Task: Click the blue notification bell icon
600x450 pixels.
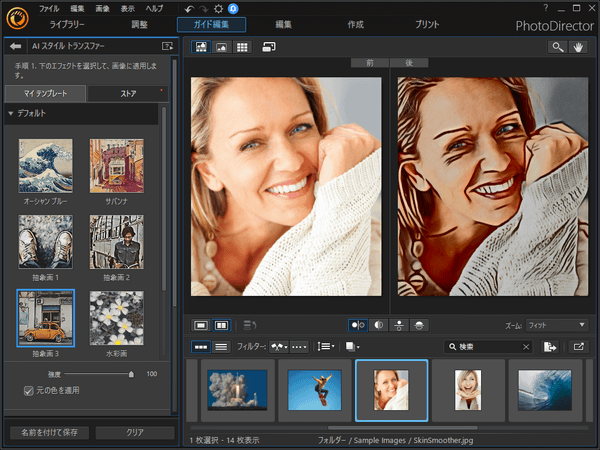Action: (233, 9)
